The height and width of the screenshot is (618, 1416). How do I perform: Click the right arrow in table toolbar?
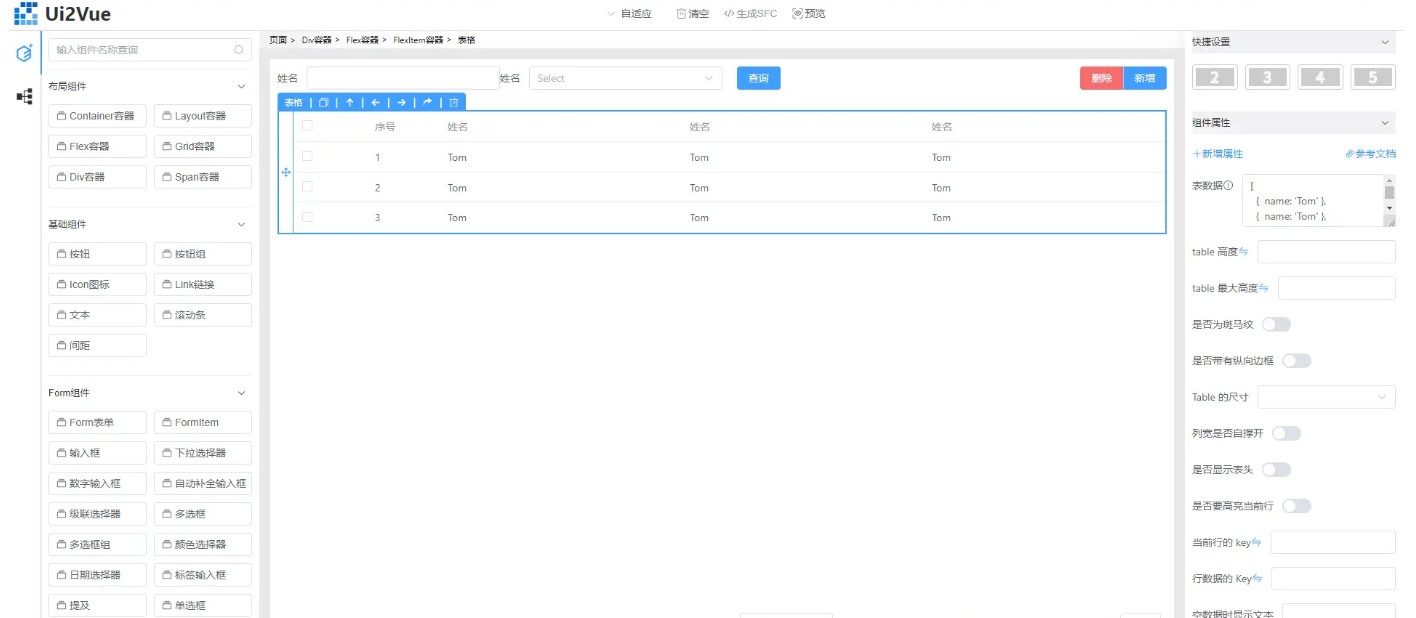pyautogui.click(x=401, y=102)
